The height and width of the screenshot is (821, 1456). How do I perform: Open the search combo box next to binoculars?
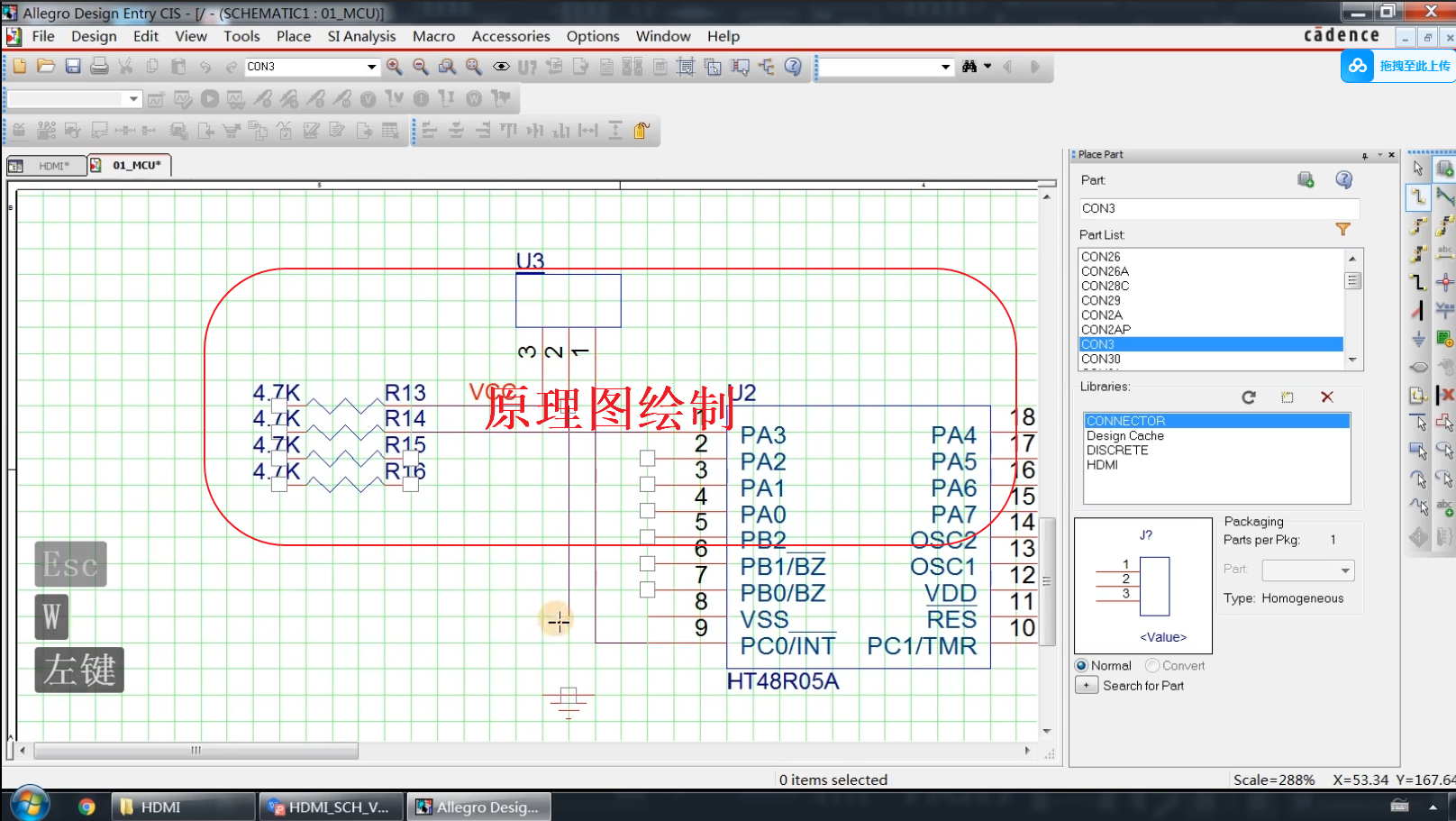pos(945,67)
